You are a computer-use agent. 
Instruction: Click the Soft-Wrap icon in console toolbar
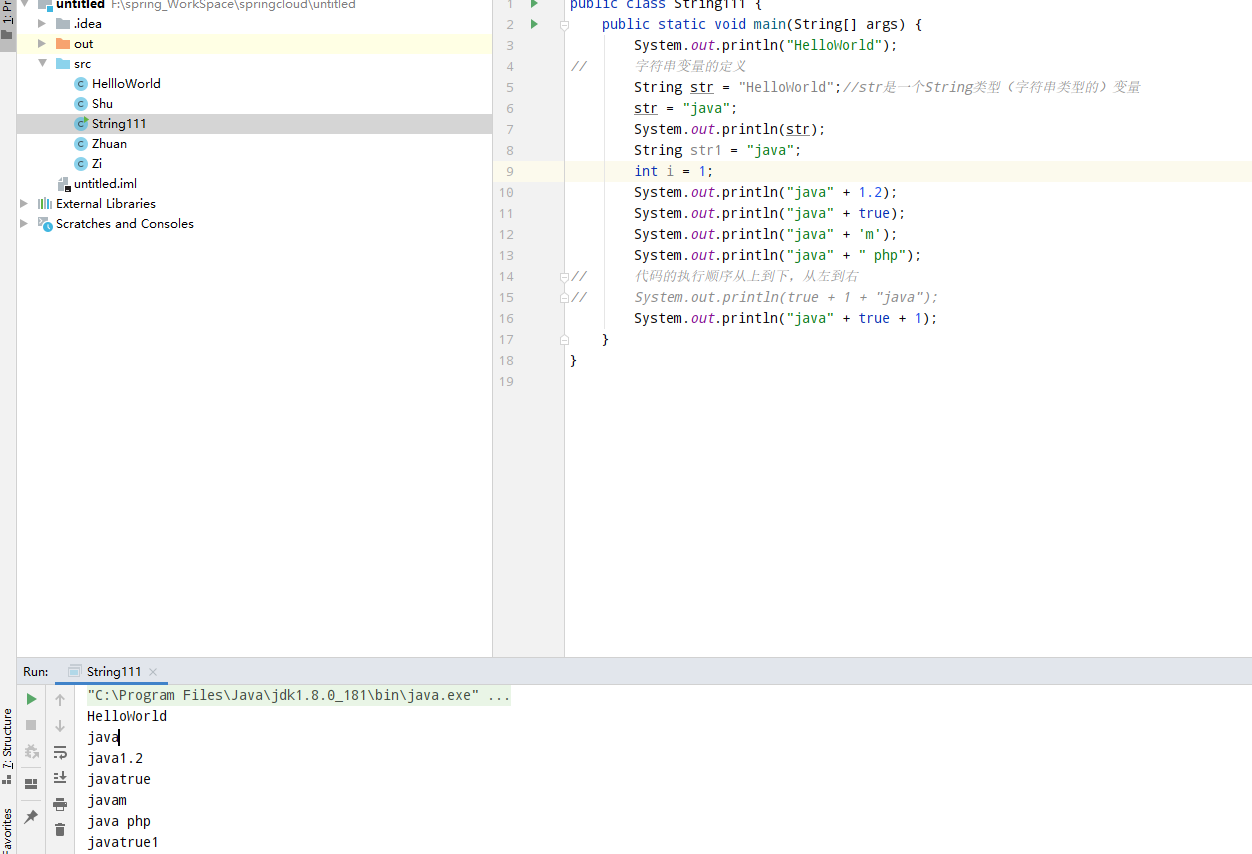(60, 752)
